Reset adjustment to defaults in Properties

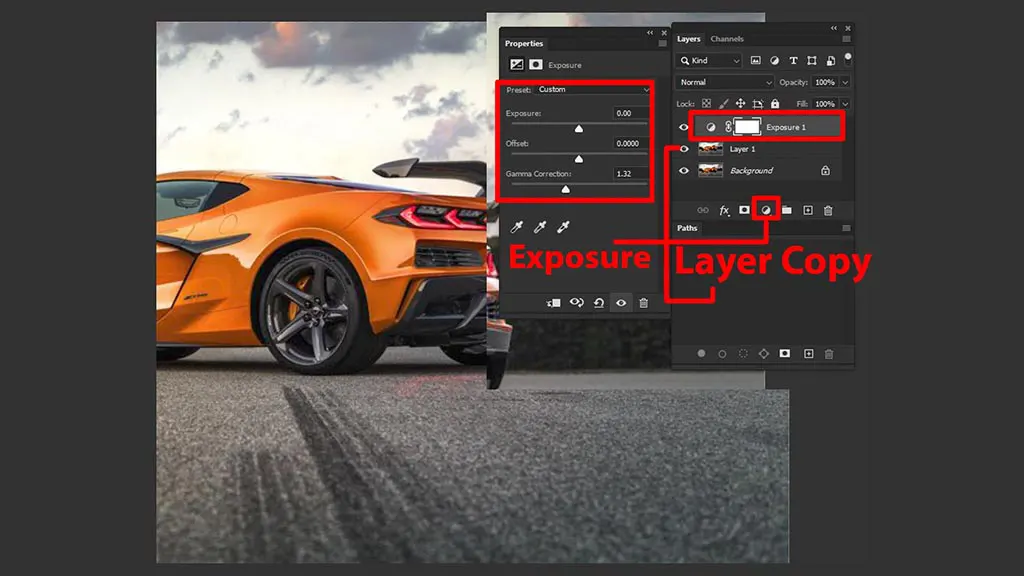click(599, 303)
